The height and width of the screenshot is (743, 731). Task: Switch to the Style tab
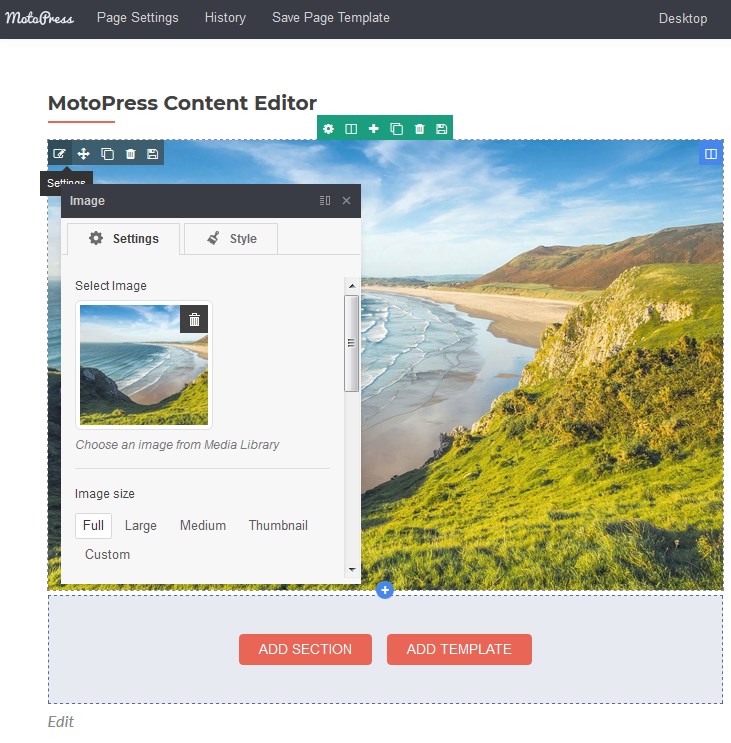point(231,239)
